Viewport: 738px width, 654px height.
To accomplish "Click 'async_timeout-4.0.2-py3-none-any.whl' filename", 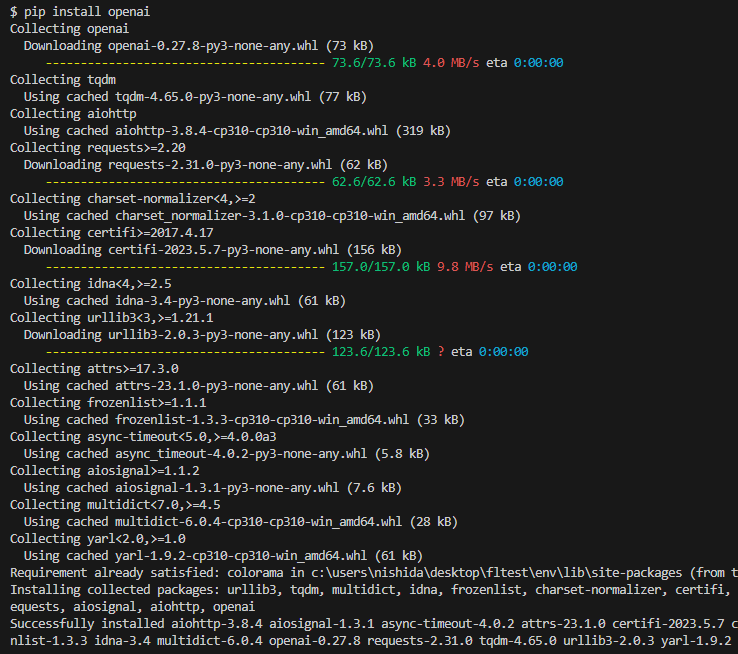I will click(241, 454).
